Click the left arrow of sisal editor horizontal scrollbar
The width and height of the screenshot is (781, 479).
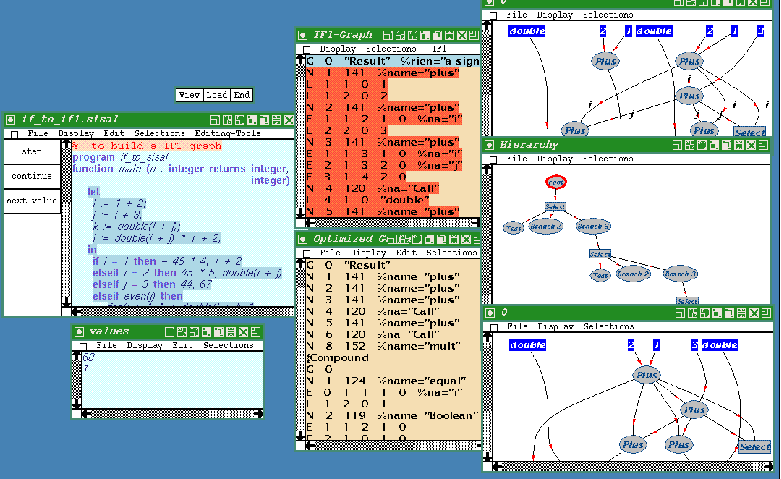[76, 312]
